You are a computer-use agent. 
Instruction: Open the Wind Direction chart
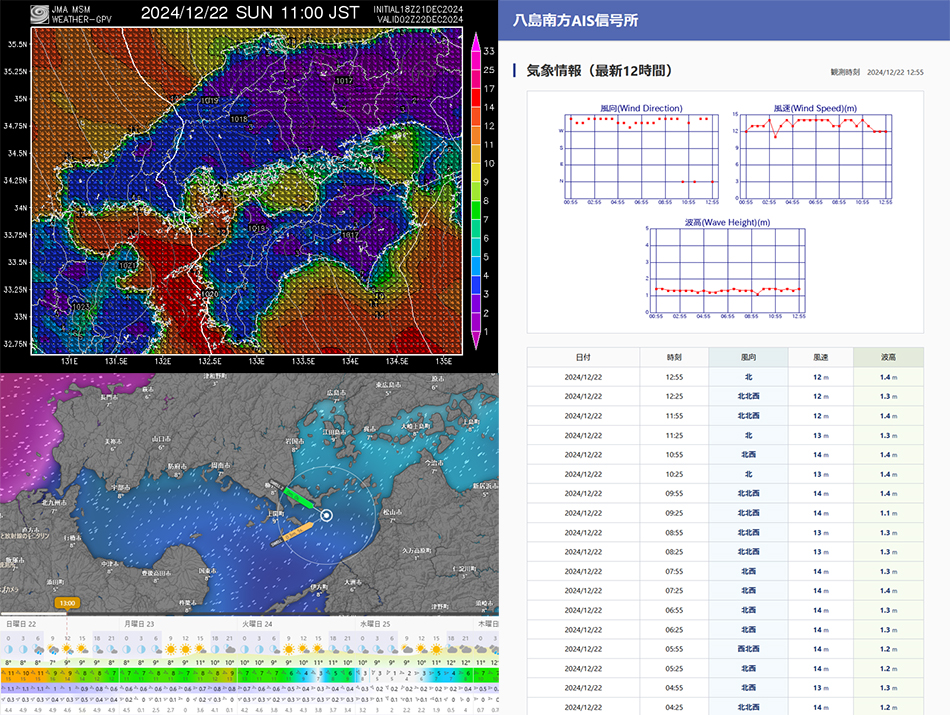pyautogui.click(x=640, y=152)
